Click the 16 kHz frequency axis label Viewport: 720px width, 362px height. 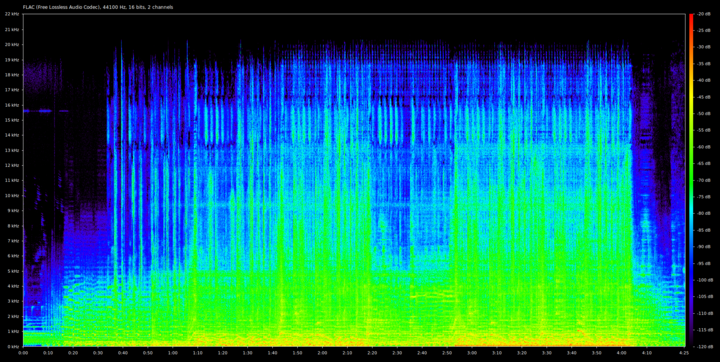(11, 105)
